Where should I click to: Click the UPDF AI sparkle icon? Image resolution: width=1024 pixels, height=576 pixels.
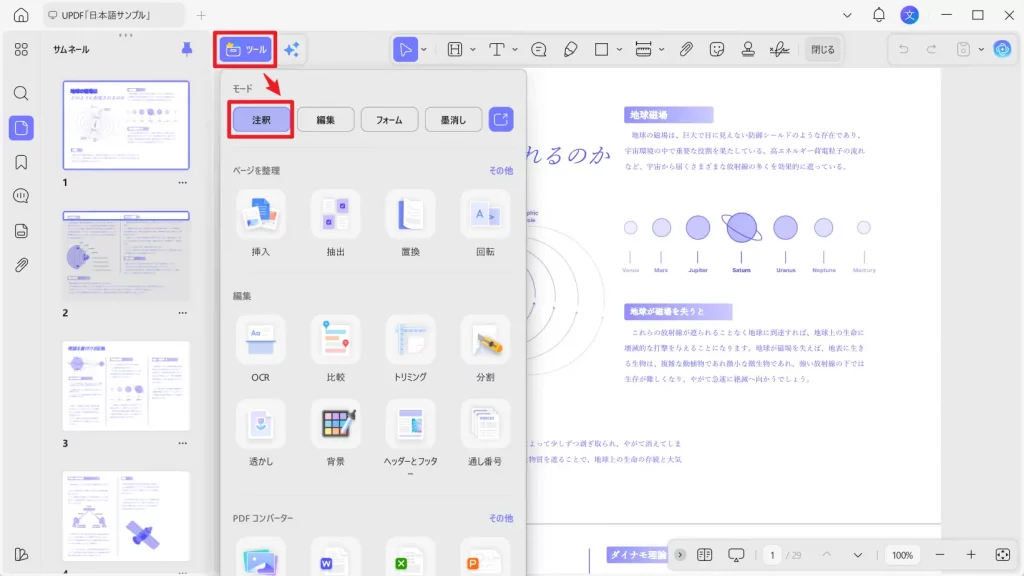pyautogui.click(x=291, y=50)
